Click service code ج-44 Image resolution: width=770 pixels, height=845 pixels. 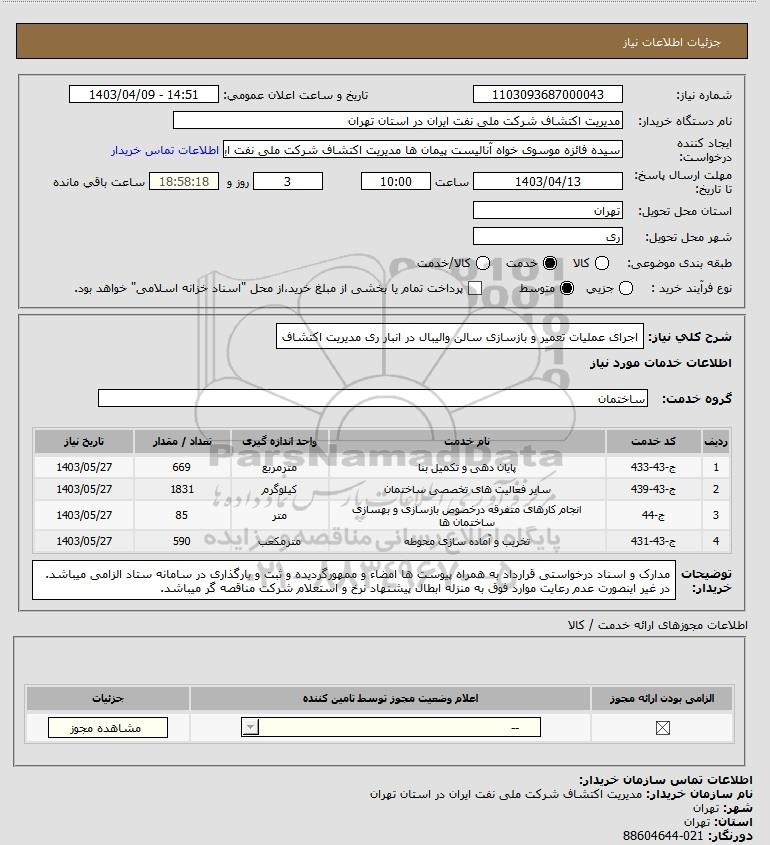point(653,515)
